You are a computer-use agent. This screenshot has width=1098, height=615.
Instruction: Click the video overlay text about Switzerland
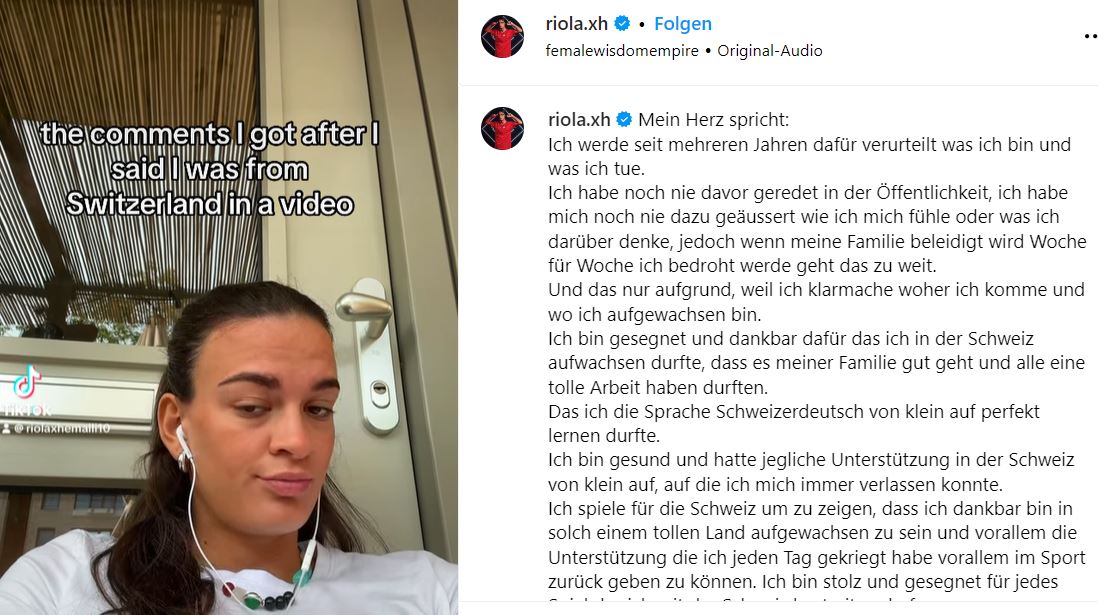tap(210, 169)
